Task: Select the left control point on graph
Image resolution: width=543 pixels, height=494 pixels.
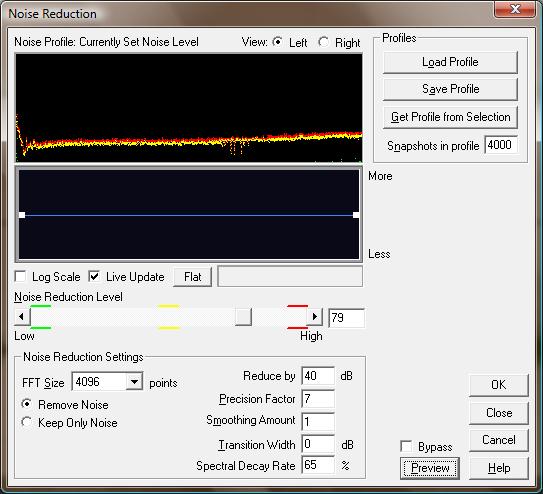Action: (22, 215)
